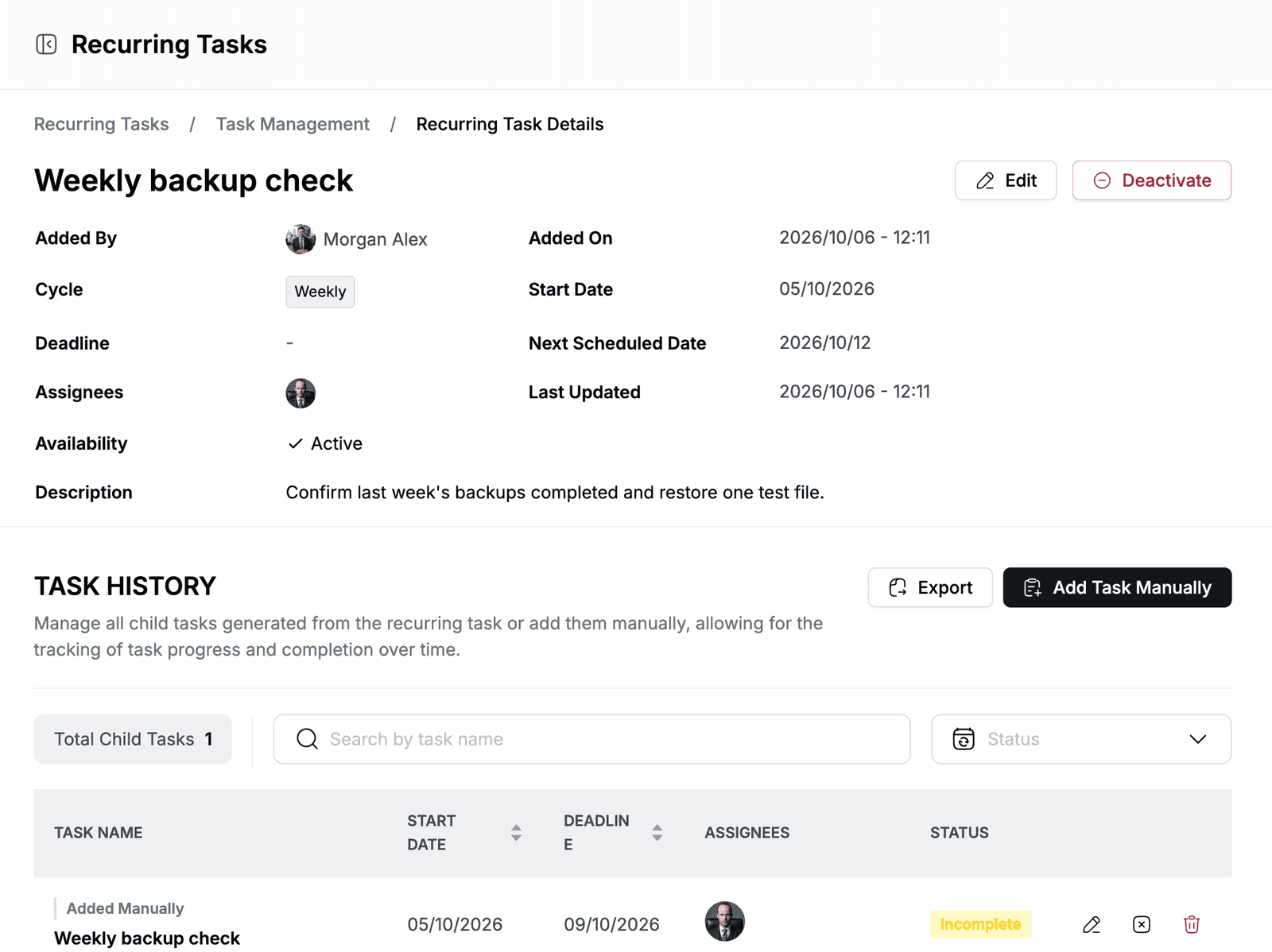This screenshot has width=1272, height=952.
Task: Deactivate the recurring task
Action: (1152, 180)
